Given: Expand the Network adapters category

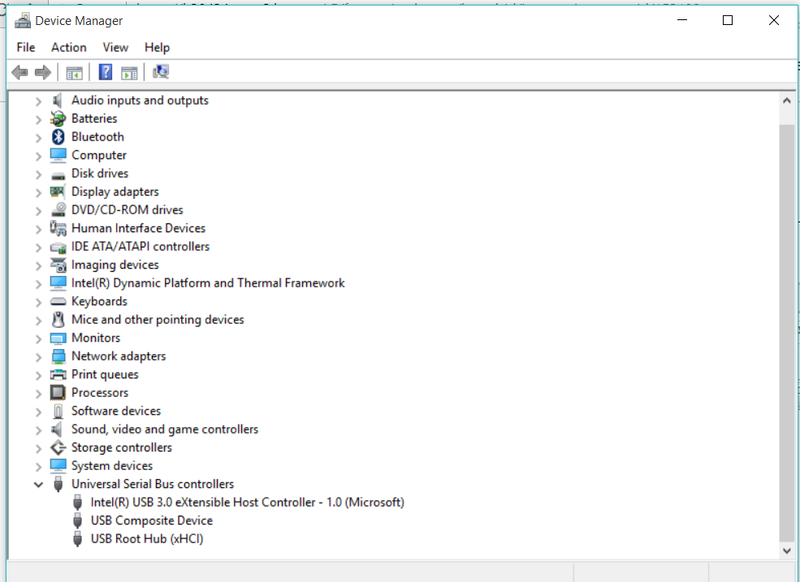Looking at the screenshot, I should tap(38, 357).
